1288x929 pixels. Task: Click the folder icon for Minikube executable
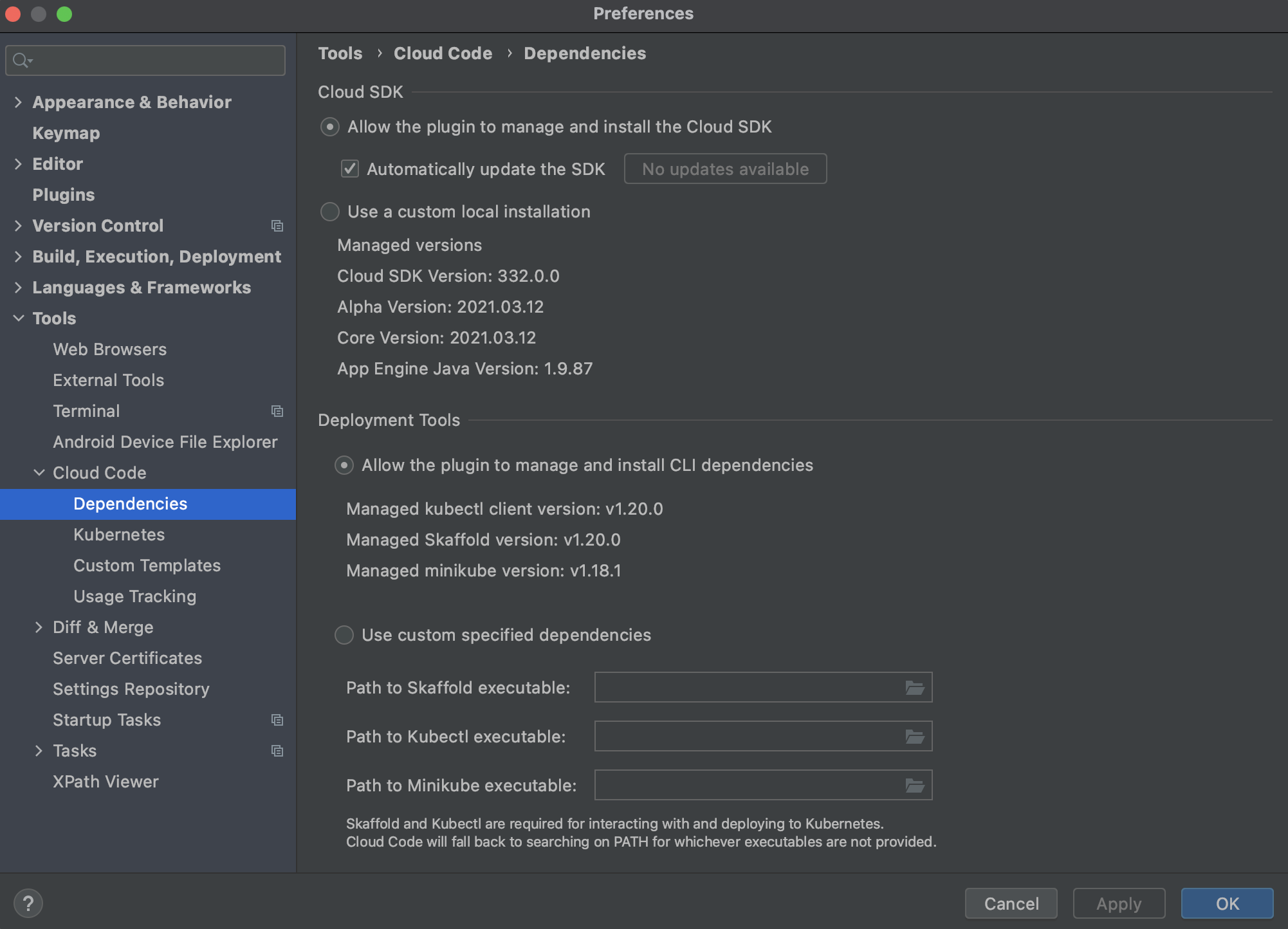click(x=915, y=785)
